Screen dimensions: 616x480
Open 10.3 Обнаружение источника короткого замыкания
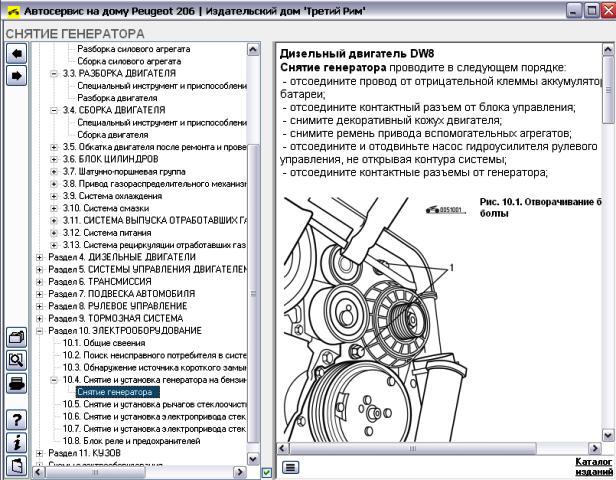click(x=154, y=367)
